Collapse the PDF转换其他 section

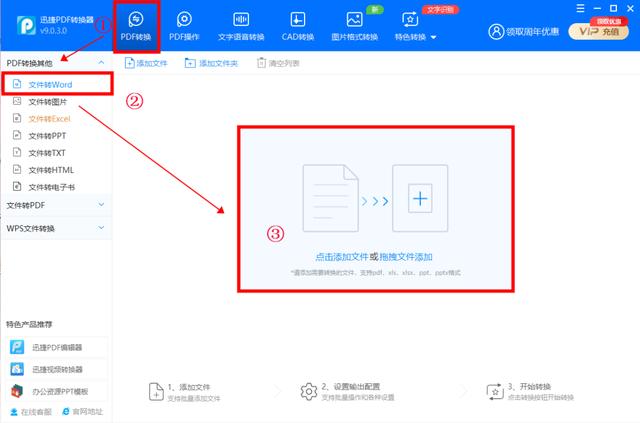tap(101, 62)
